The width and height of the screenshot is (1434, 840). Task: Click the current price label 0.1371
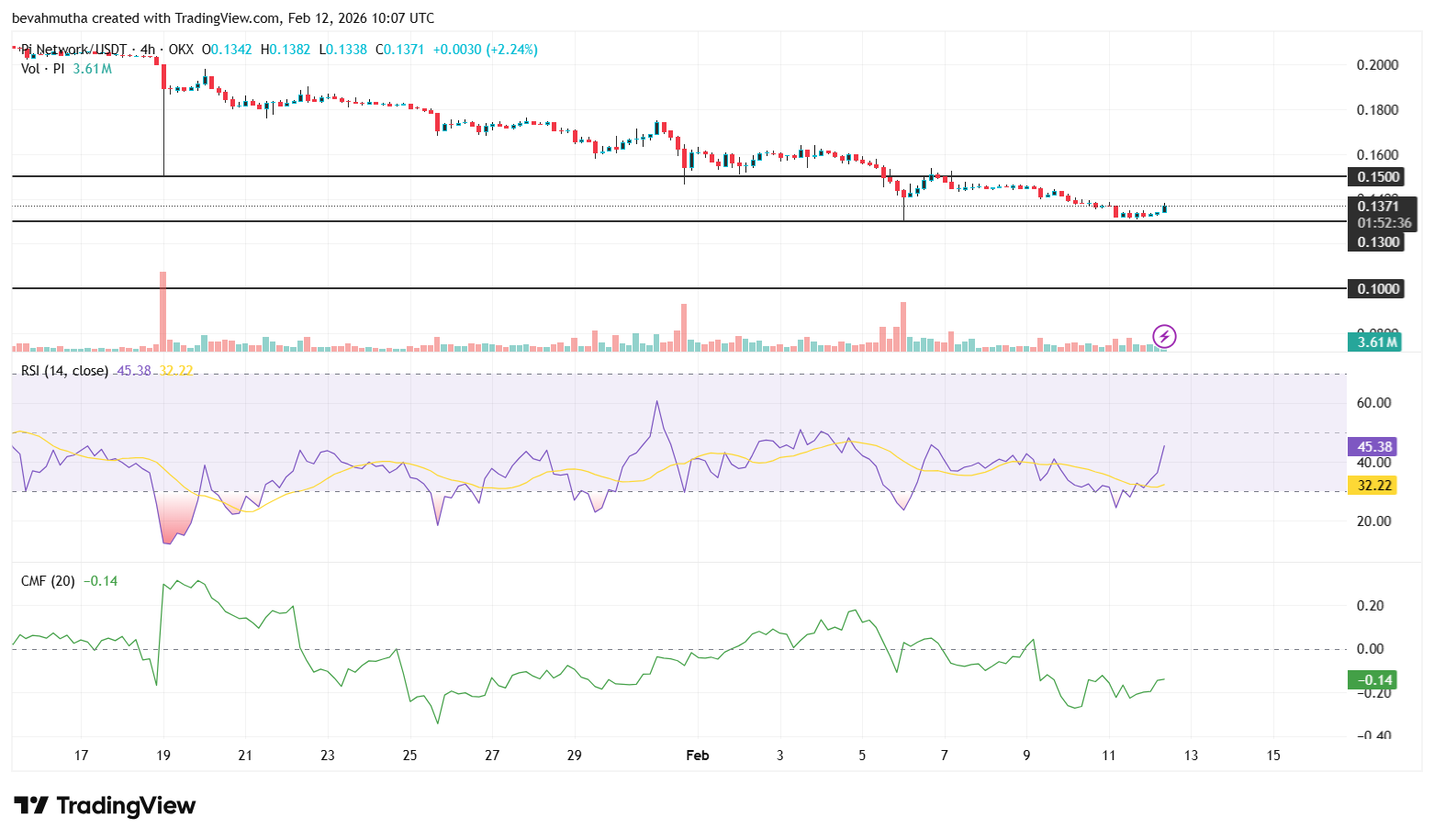[x=1376, y=207]
